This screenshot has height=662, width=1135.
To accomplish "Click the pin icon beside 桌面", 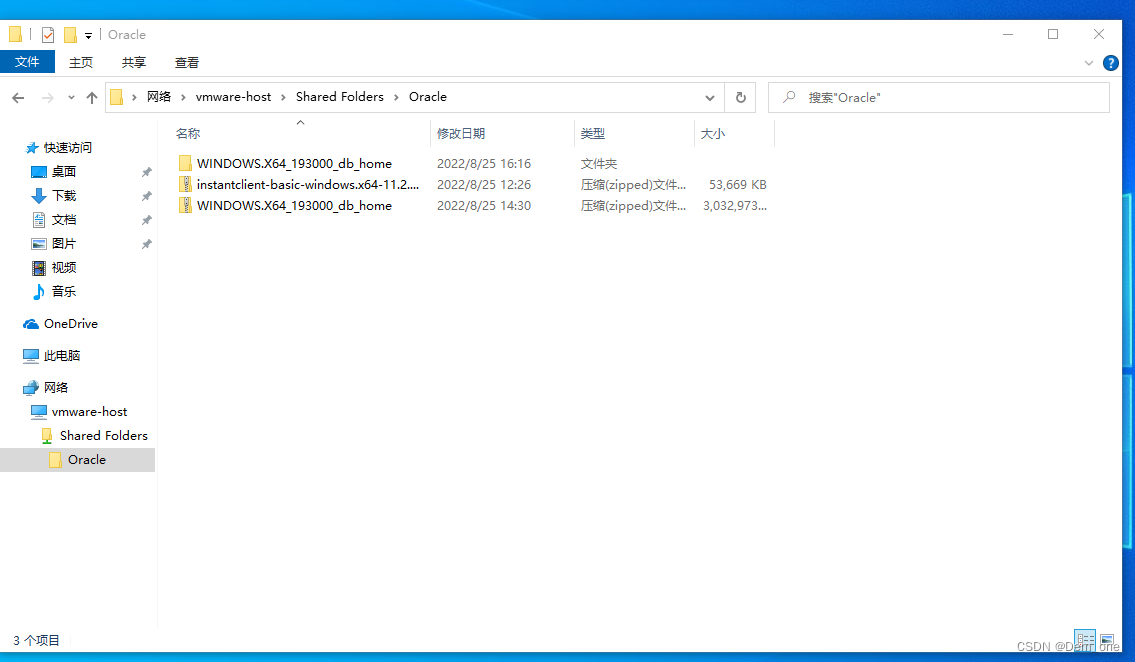I will coord(146,172).
